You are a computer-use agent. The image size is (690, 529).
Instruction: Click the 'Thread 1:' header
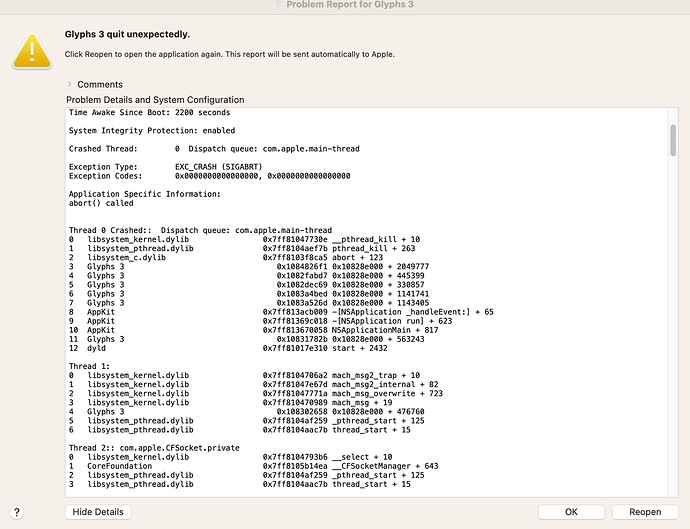(x=89, y=366)
